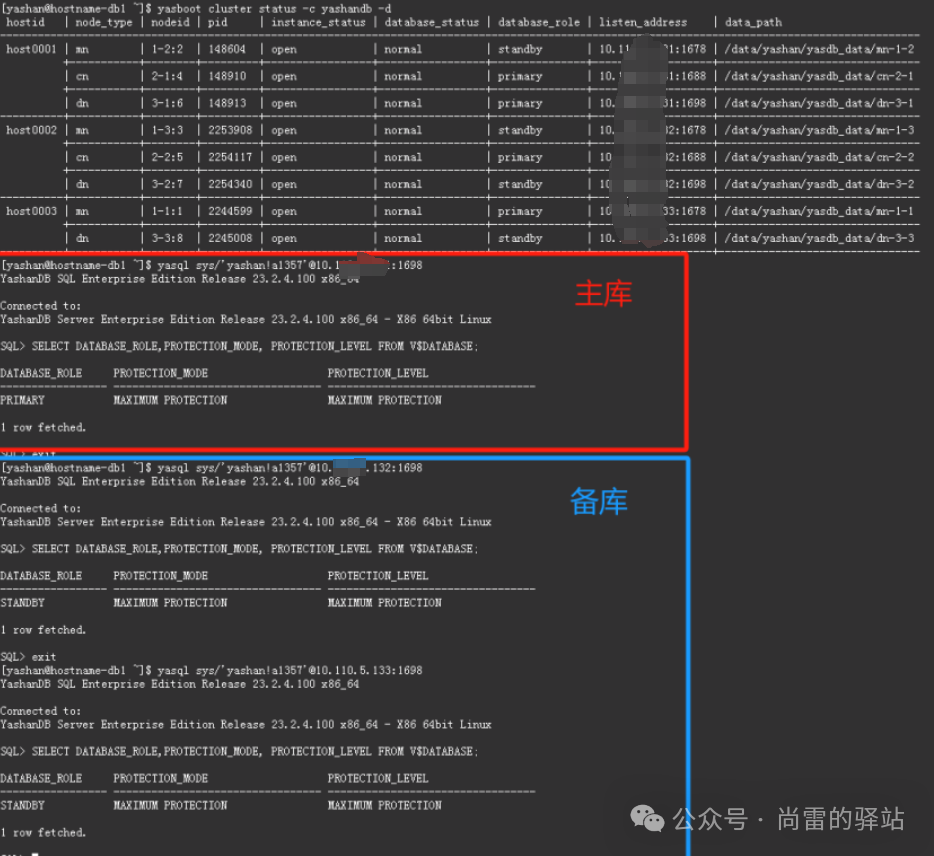Select data path /data/yashan/yasdb_data/mn-1-3
The width and height of the screenshot is (934, 856).
[819, 130]
